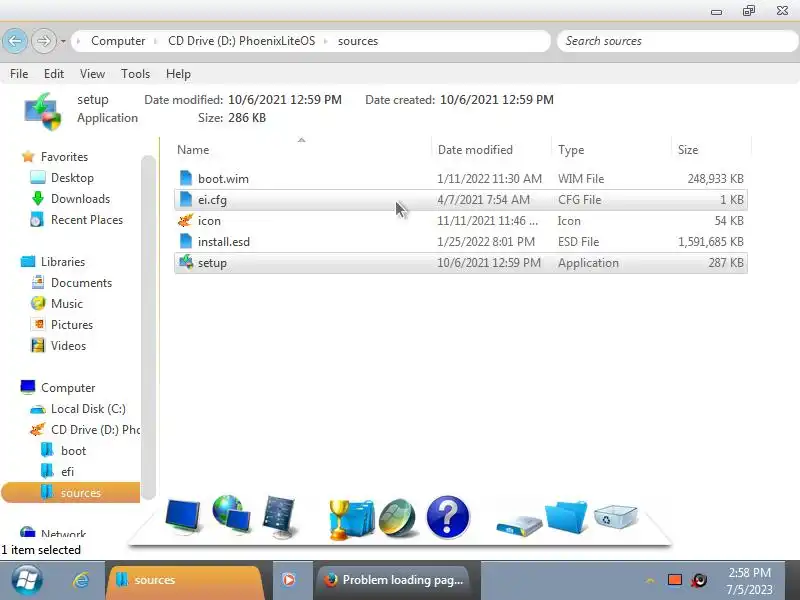Select CD Drive (D:) PhoenixLiteOS breadcrumb

(241, 41)
